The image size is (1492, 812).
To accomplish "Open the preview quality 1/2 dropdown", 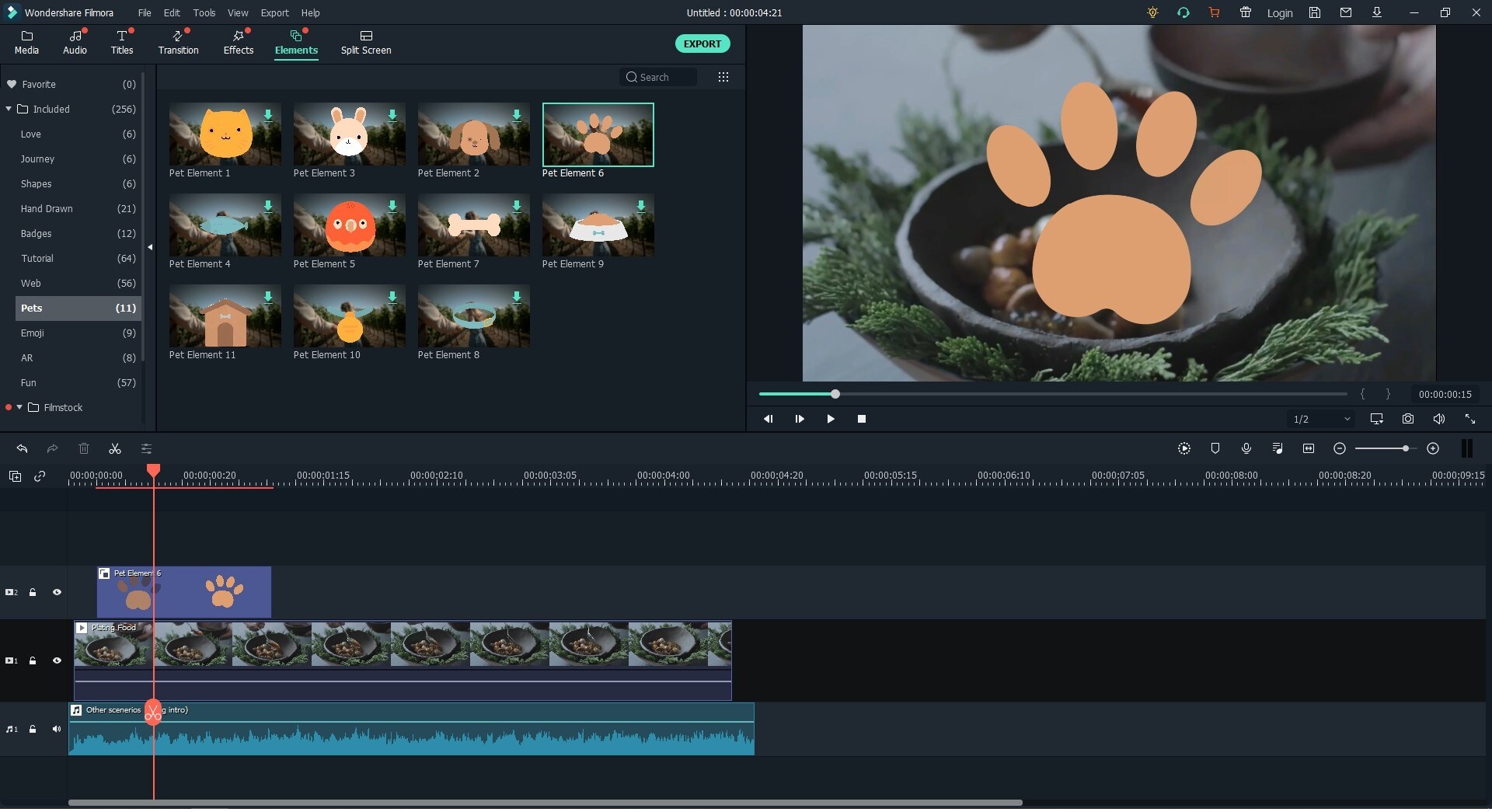I will 1320,419.
